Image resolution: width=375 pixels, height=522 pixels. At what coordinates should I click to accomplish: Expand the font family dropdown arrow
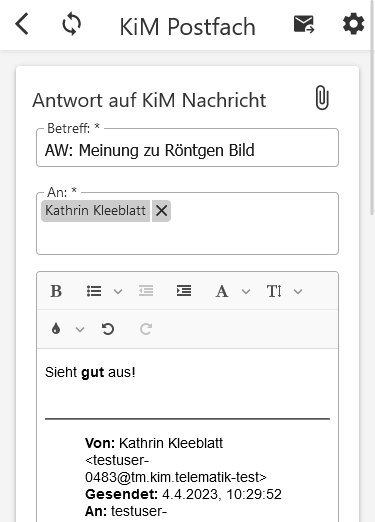pos(246,292)
